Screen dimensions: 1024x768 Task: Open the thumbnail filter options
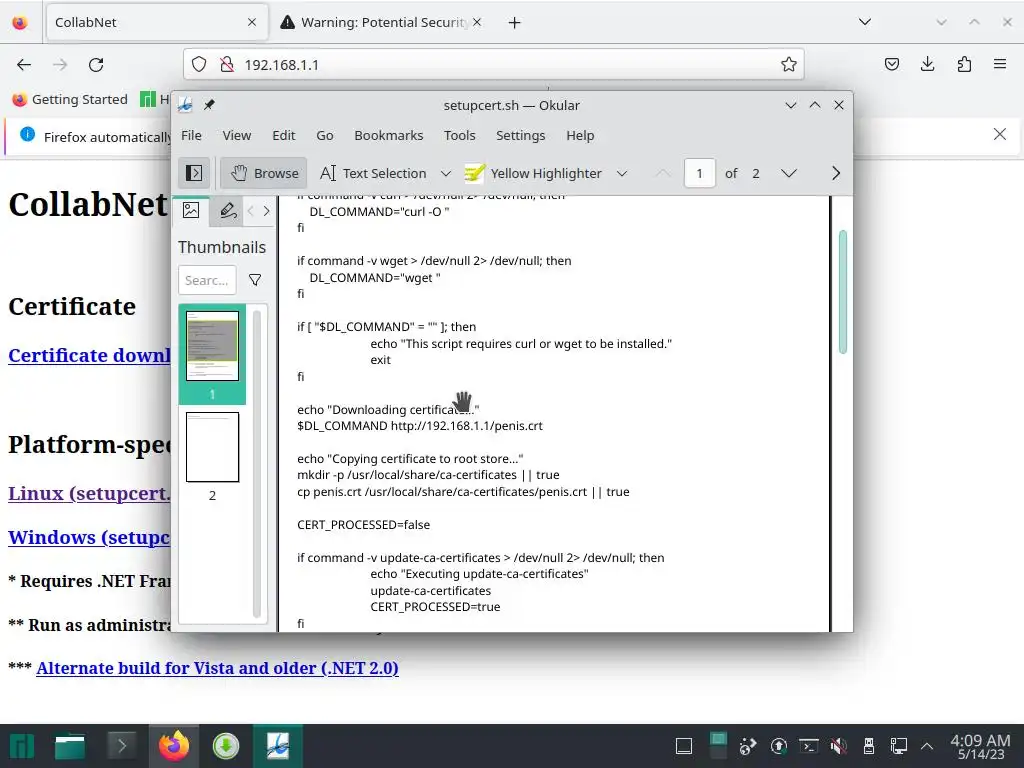255,280
